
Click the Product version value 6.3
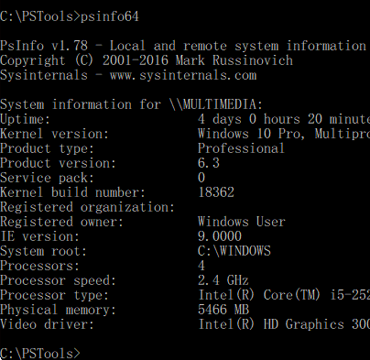tap(209, 163)
